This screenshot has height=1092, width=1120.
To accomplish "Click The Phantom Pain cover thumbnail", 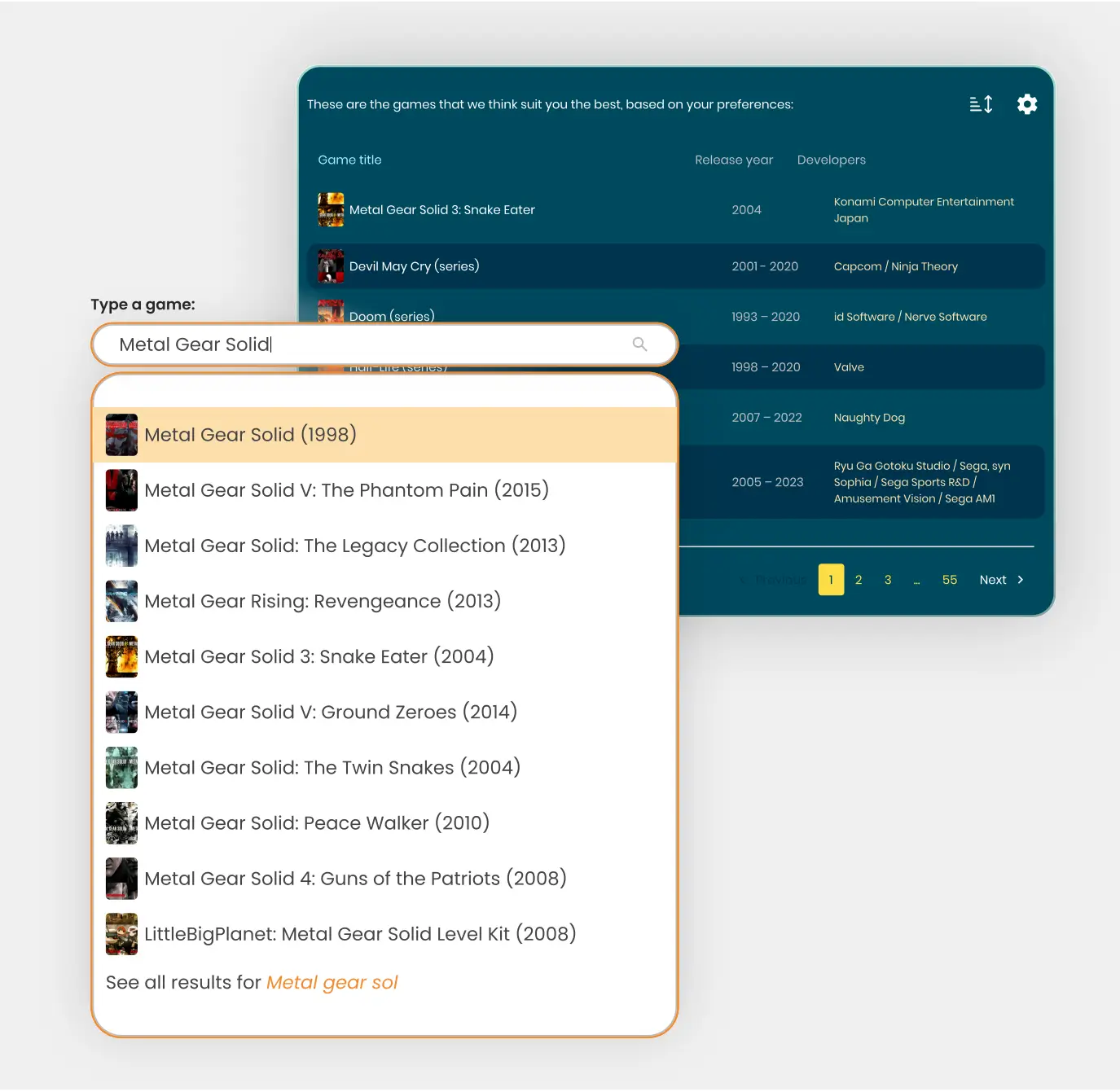I will pos(121,490).
